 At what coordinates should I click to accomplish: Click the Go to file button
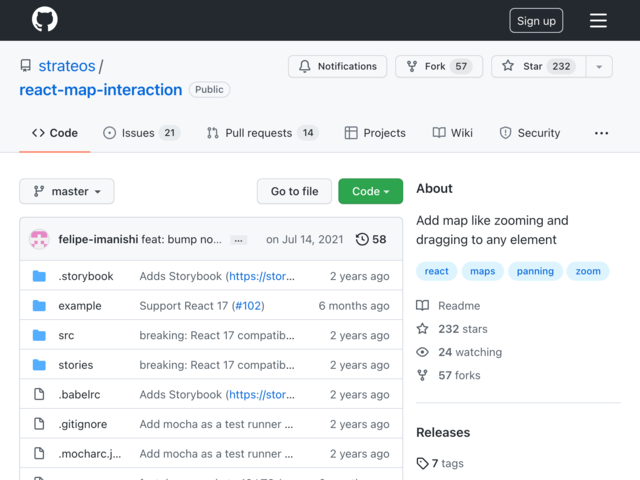pos(294,191)
